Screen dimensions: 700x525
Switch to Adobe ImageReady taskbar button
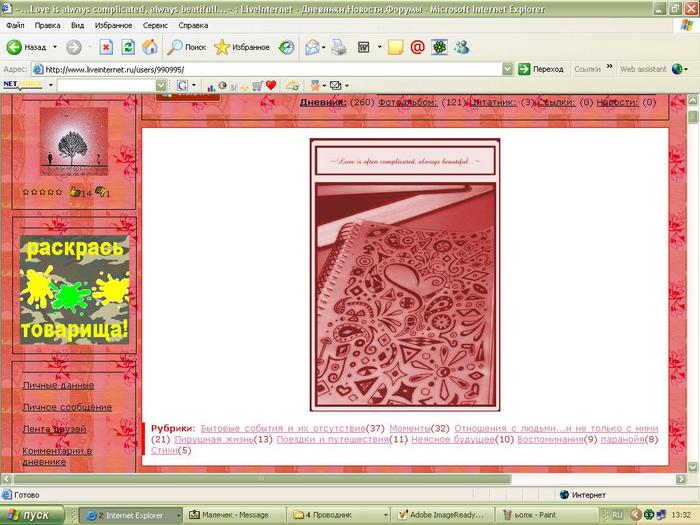click(442, 515)
